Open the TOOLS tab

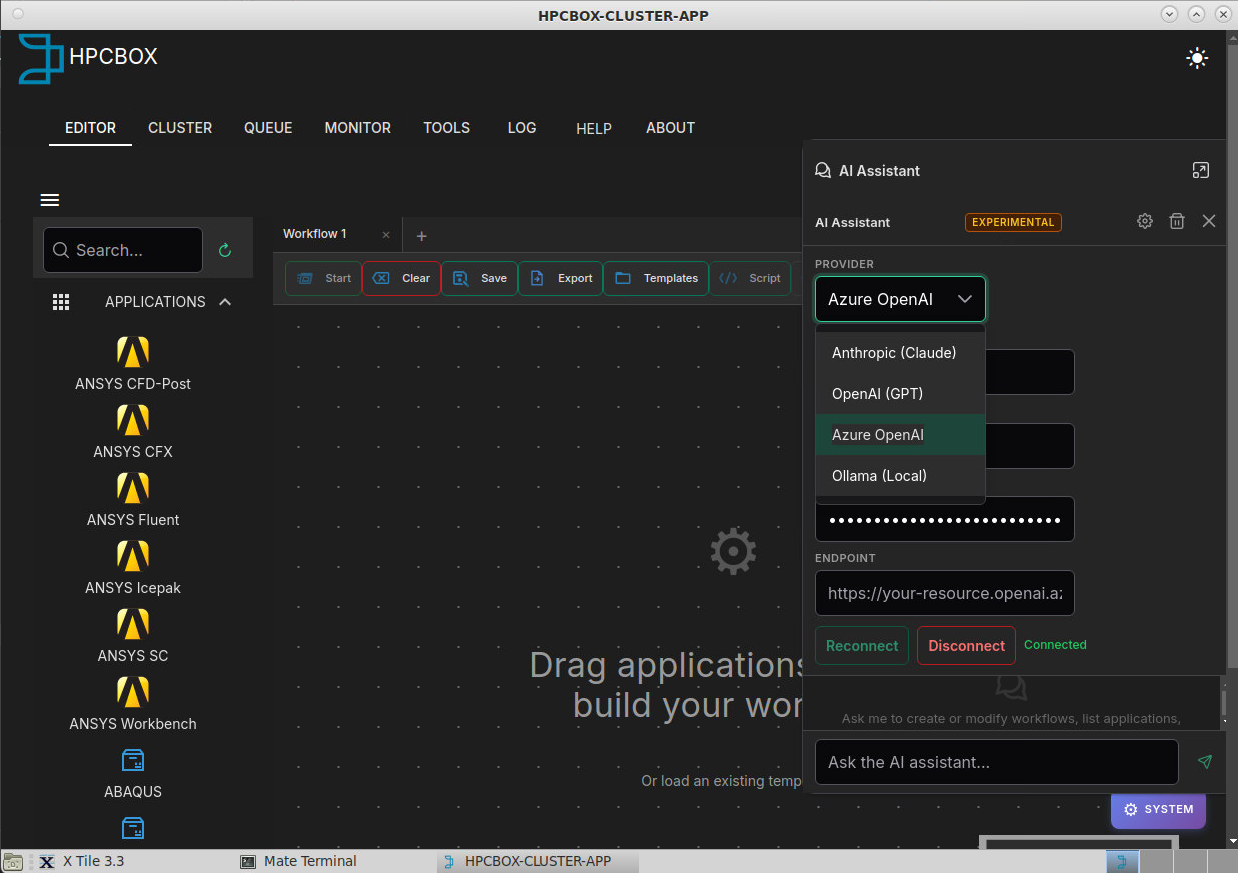[x=446, y=128]
